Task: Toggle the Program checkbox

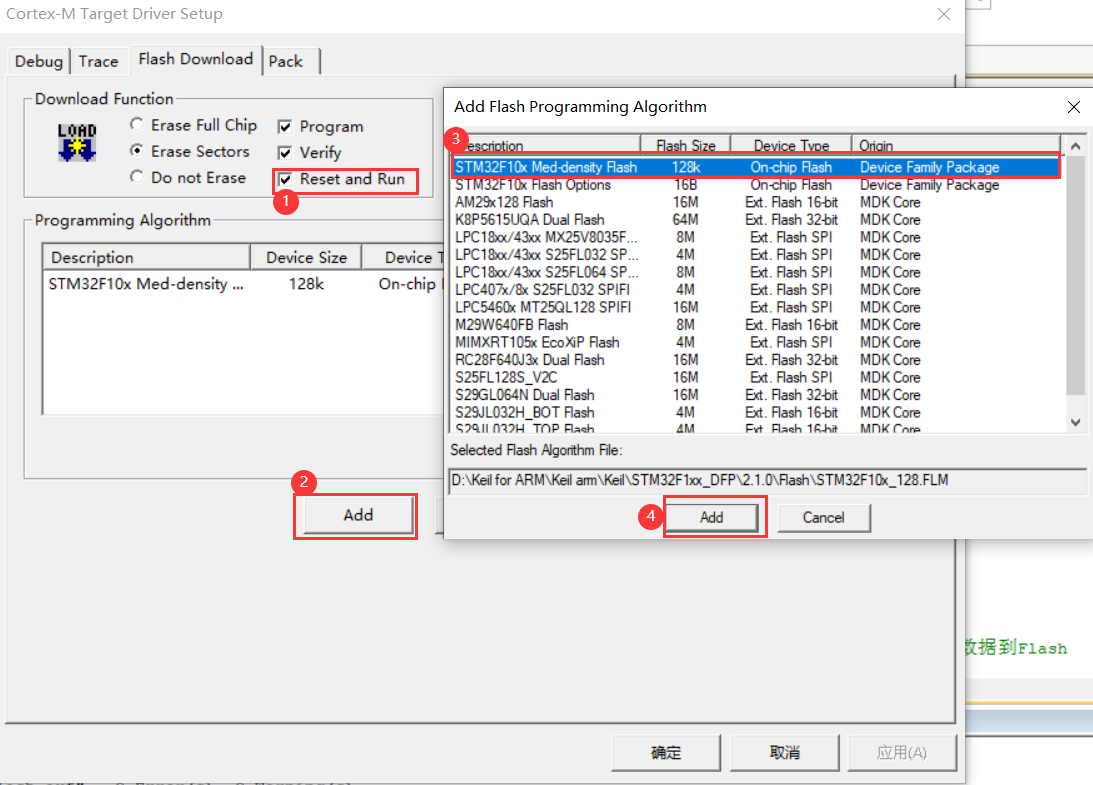Action: [284, 127]
